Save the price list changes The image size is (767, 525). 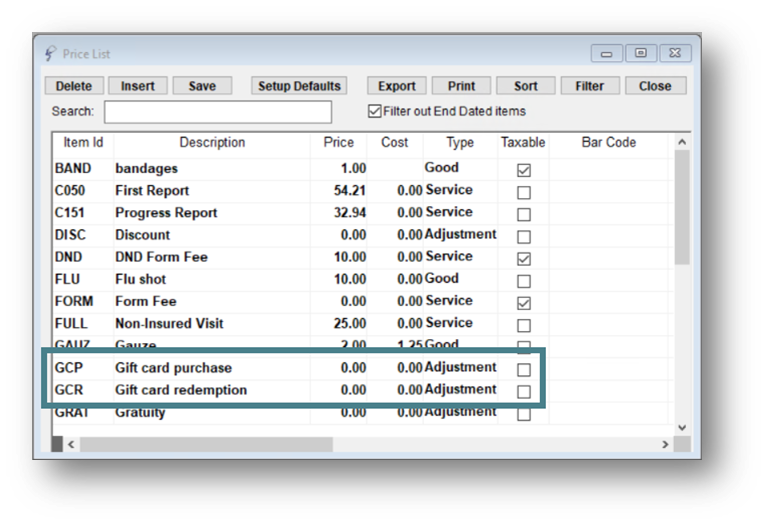click(x=202, y=86)
